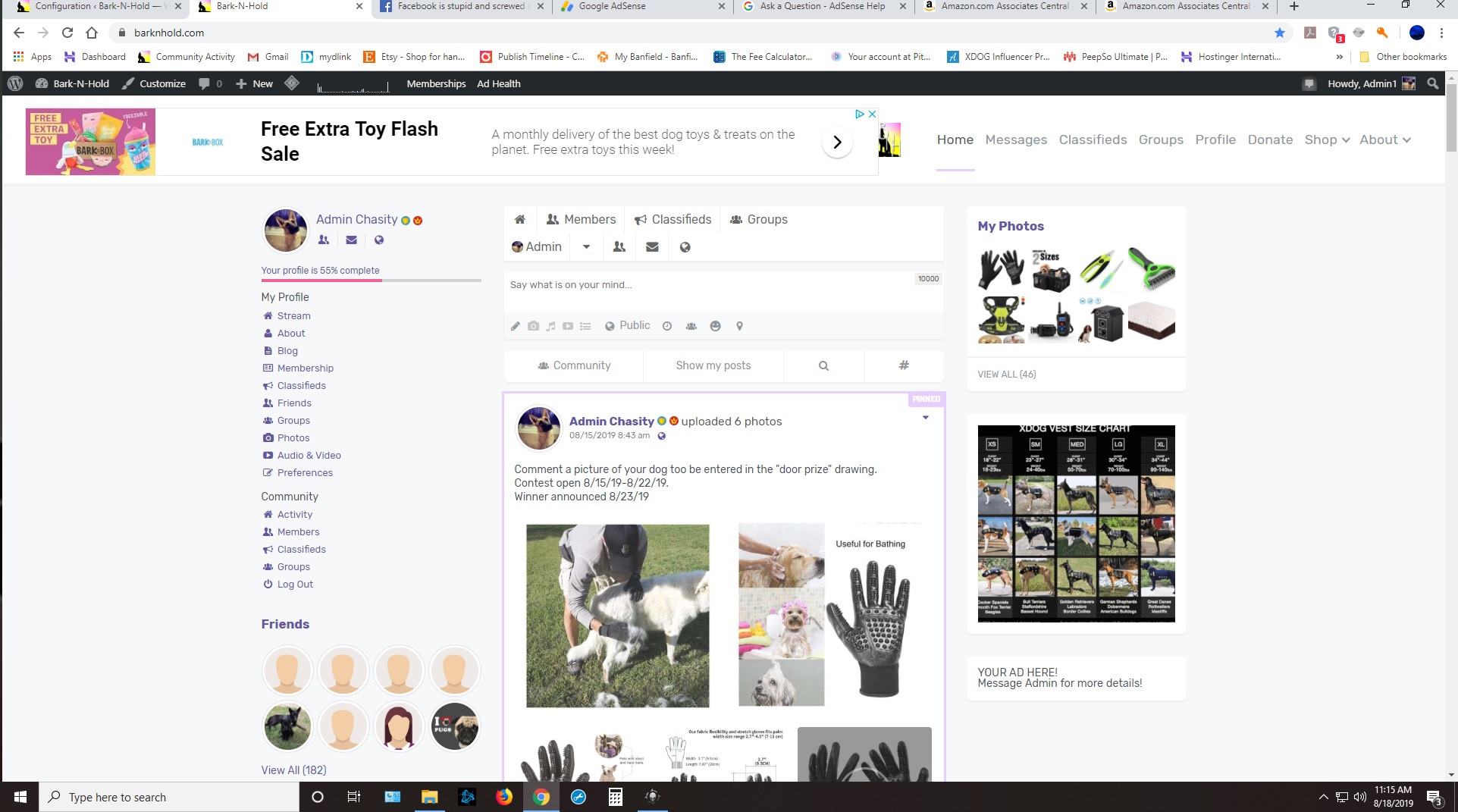Pick a mood with the smiley icon
This screenshot has width=1458, height=812.
(715, 326)
